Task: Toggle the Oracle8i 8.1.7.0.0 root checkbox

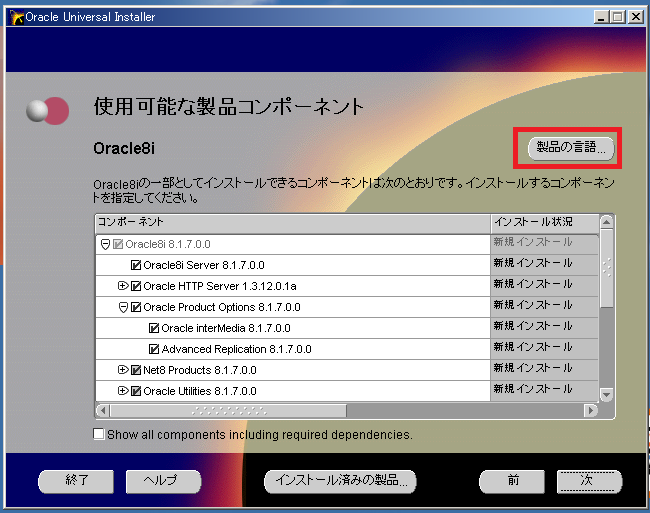Action: [118, 244]
